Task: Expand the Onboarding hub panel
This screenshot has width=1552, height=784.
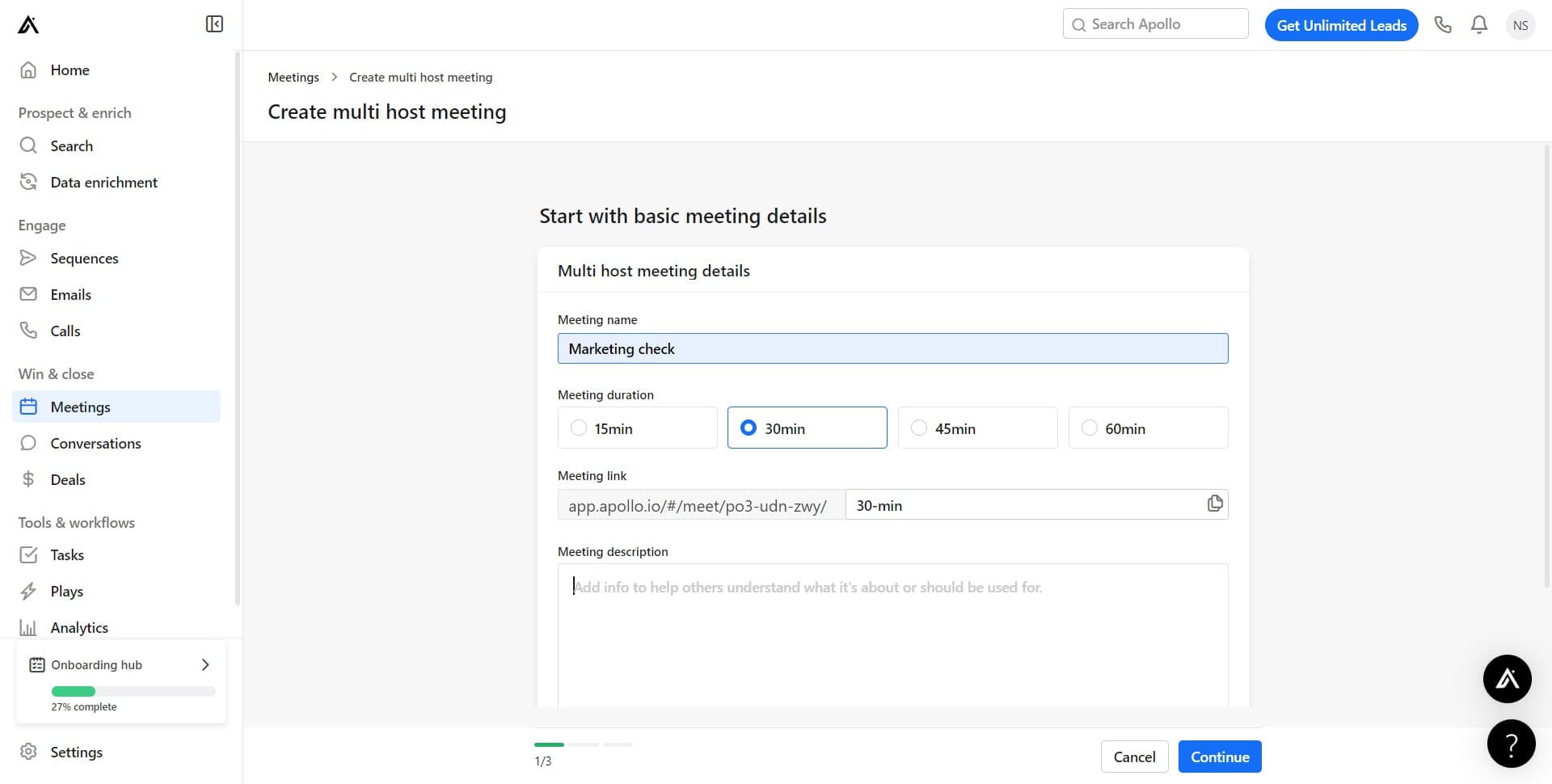Action: (x=205, y=664)
